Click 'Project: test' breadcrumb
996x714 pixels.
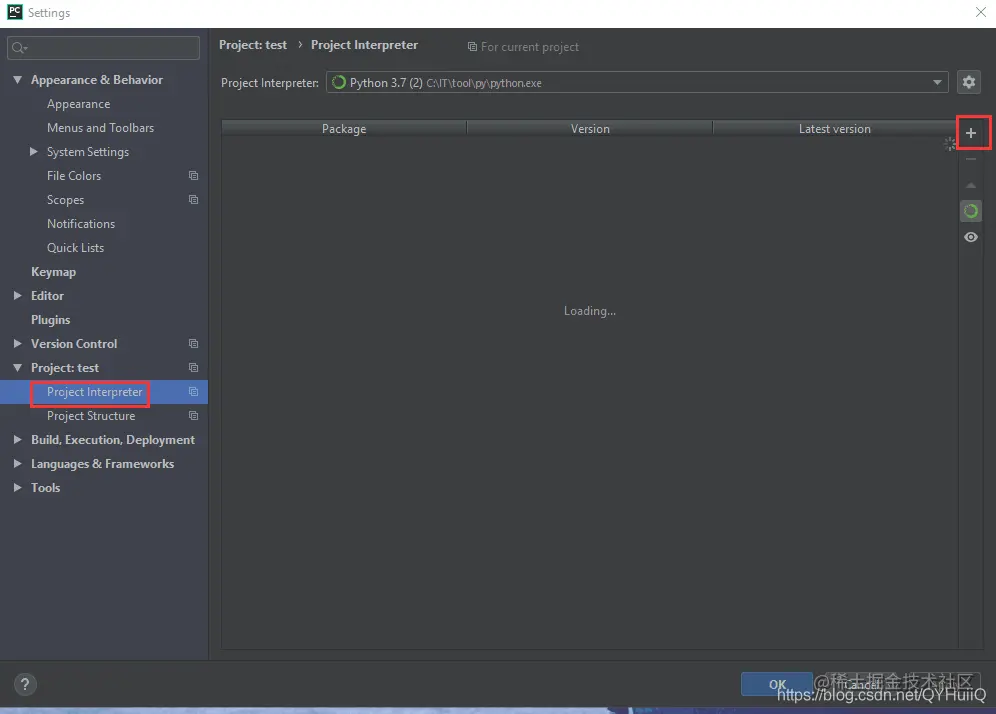[253, 44]
